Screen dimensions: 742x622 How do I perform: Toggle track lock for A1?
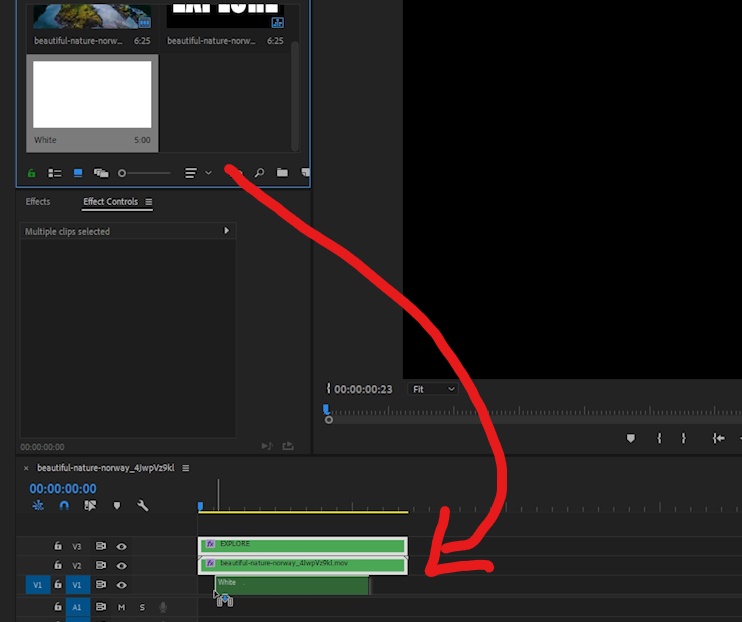[x=58, y=606]
